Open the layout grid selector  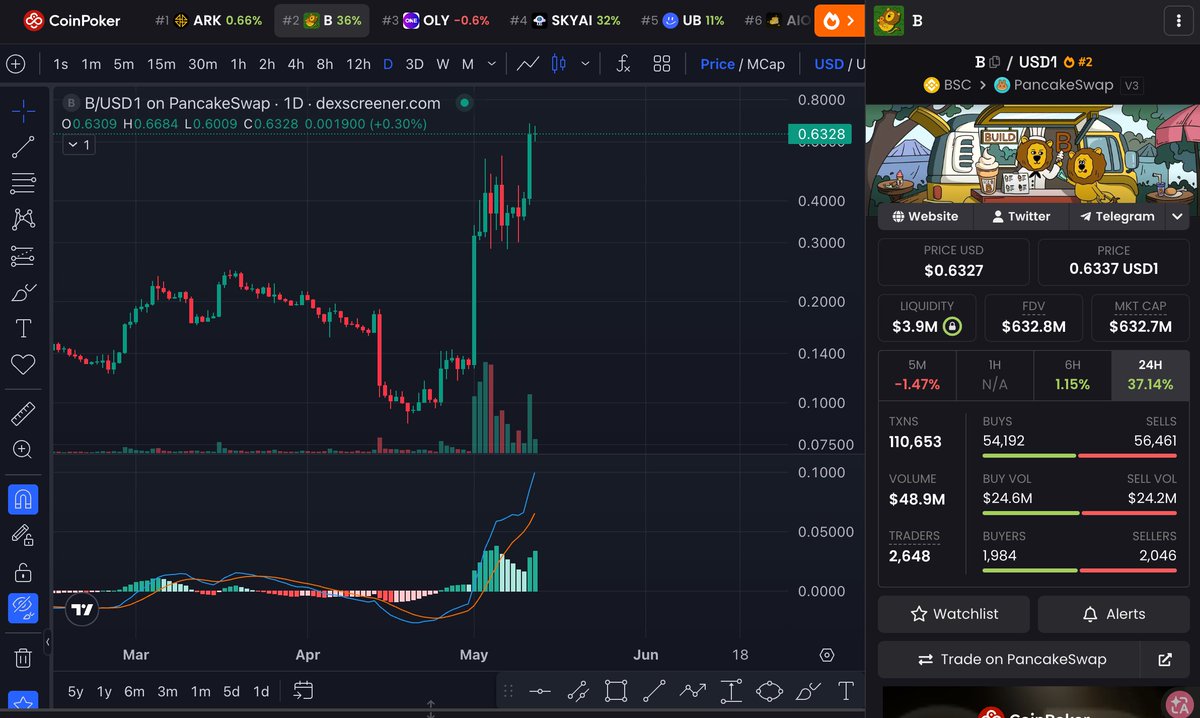(661, 64)
